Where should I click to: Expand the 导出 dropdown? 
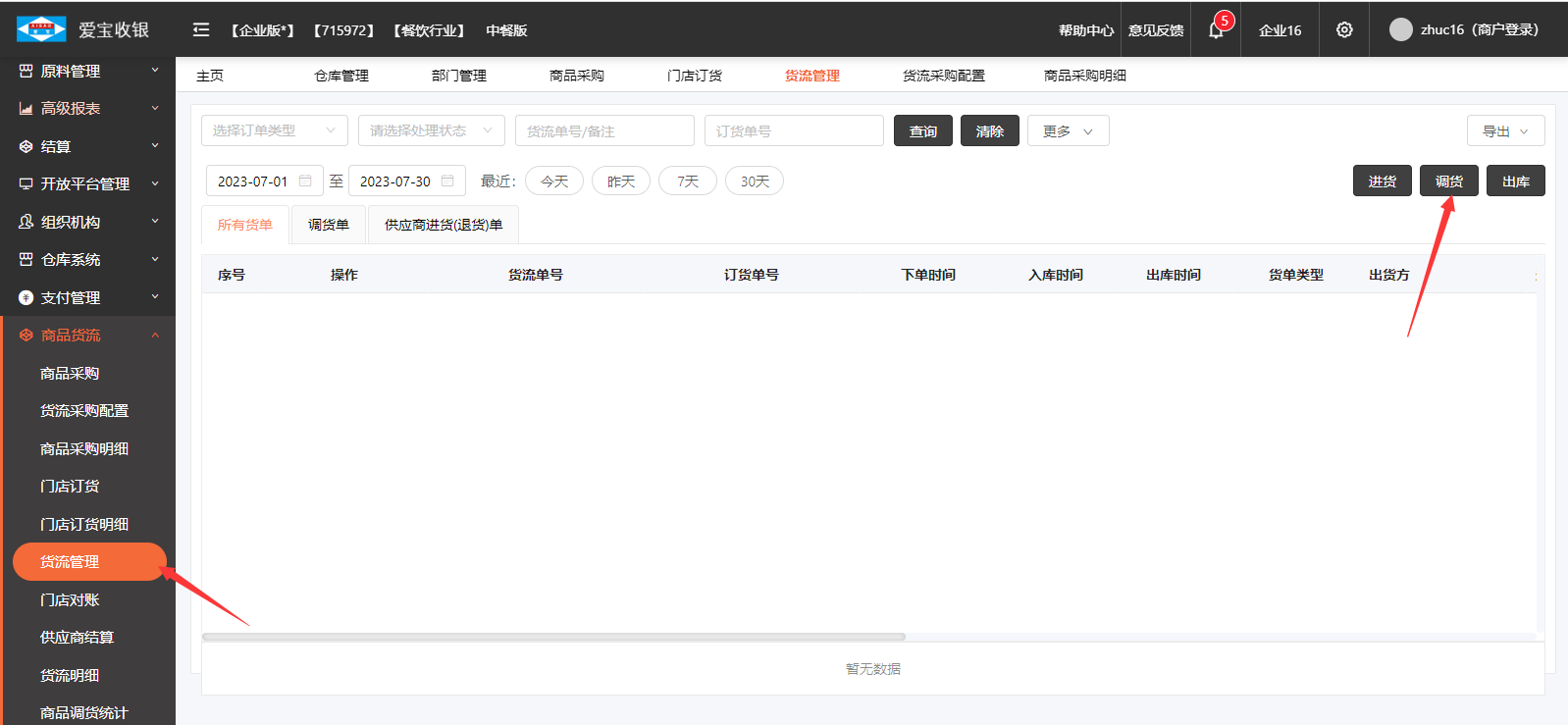pos(1505,131)
